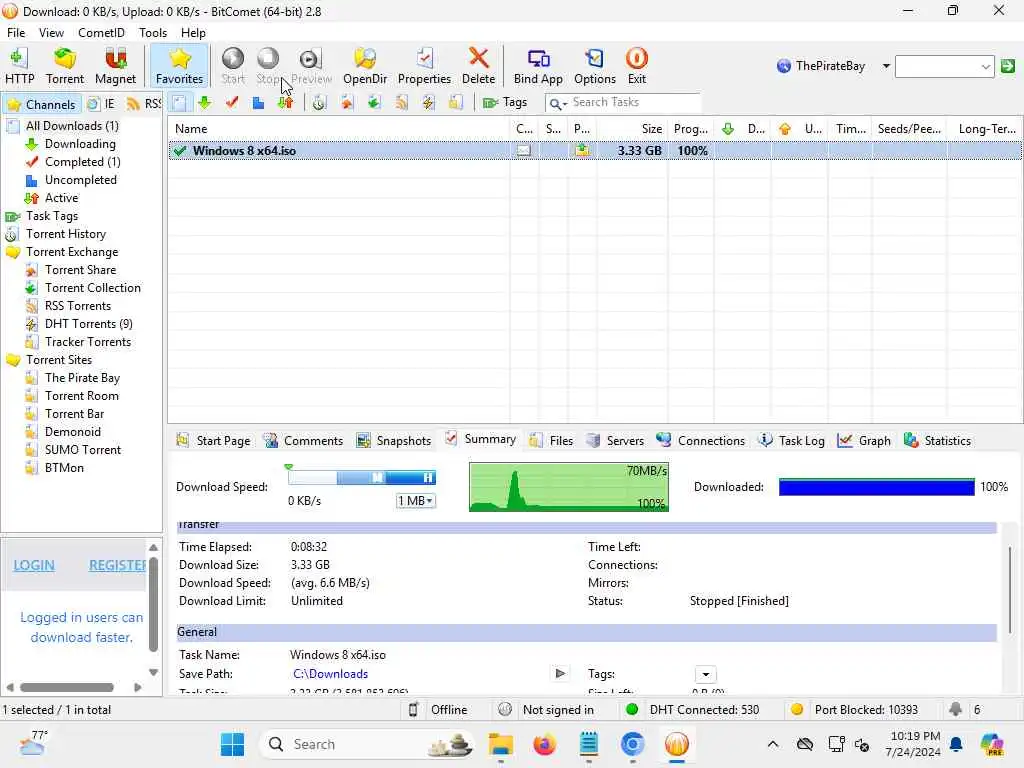Open File Explorer from the taskbar
The width and height of the screenshot is (1024, 768).
point(500,744)
